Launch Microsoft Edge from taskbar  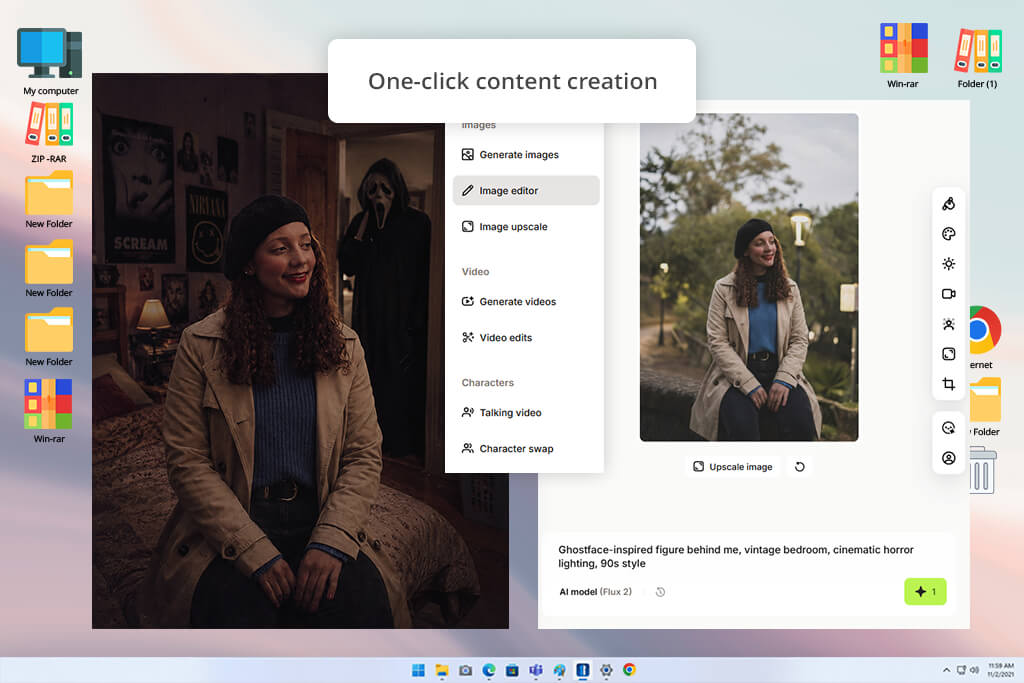(488, 670)
